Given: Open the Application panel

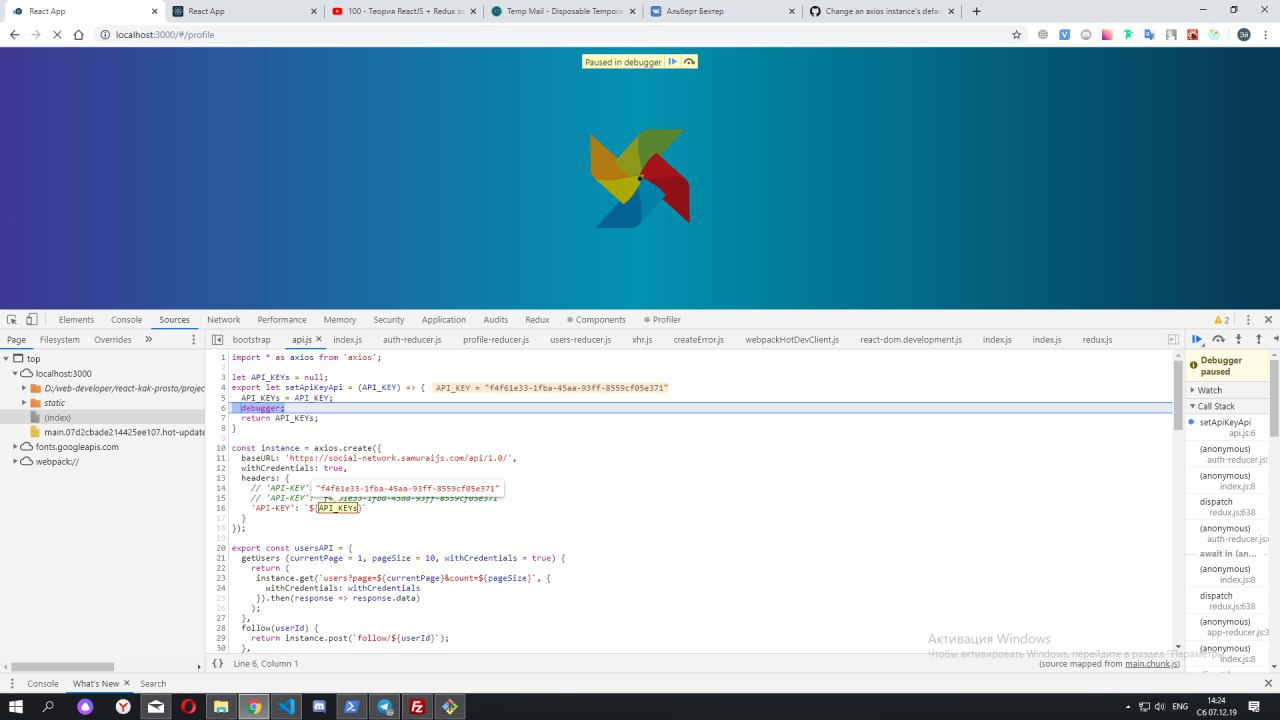Looking at the screenshot, I should [x=444, y=320].
